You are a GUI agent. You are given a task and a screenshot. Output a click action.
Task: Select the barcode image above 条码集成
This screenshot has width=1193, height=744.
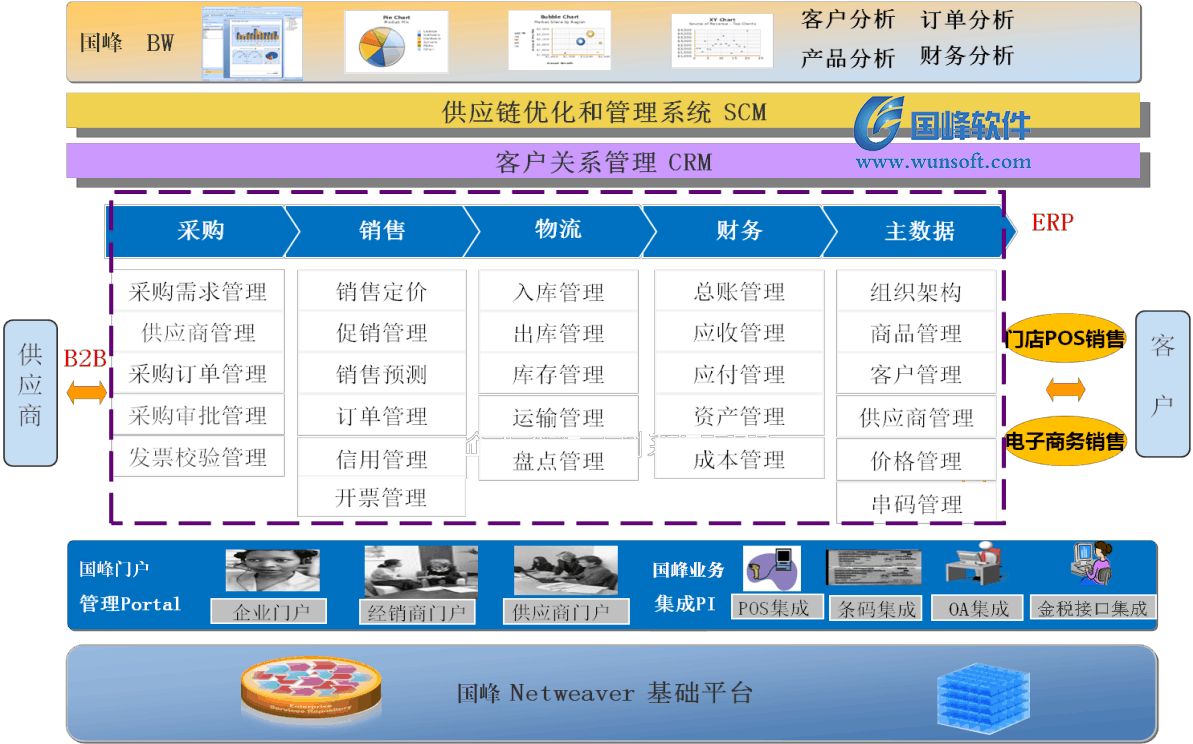coord(875,568)
